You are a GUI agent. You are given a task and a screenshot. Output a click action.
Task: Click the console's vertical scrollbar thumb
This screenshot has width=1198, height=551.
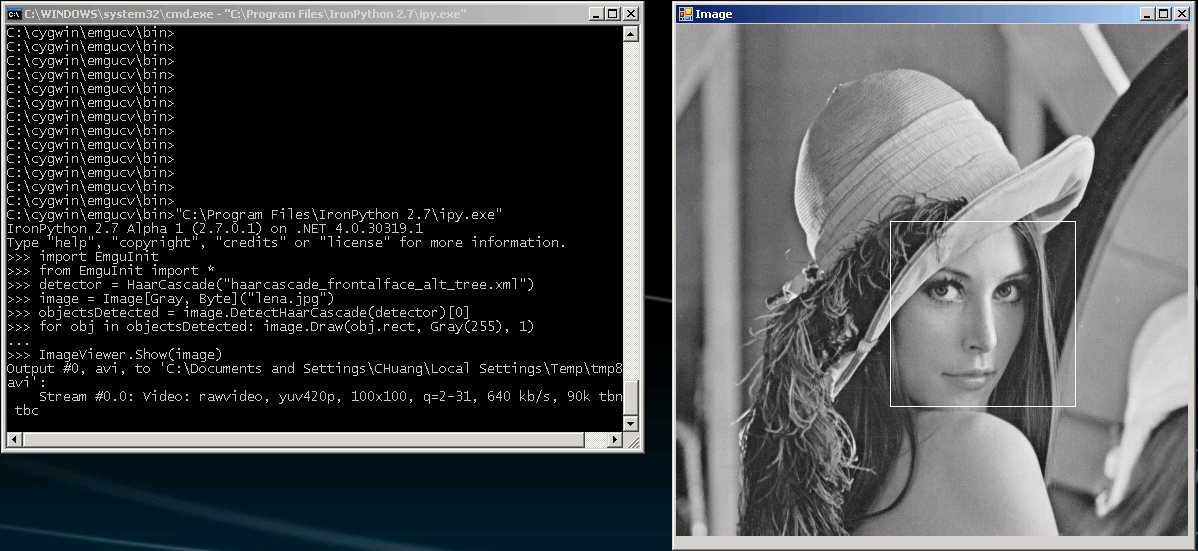(x=630, y=397)
